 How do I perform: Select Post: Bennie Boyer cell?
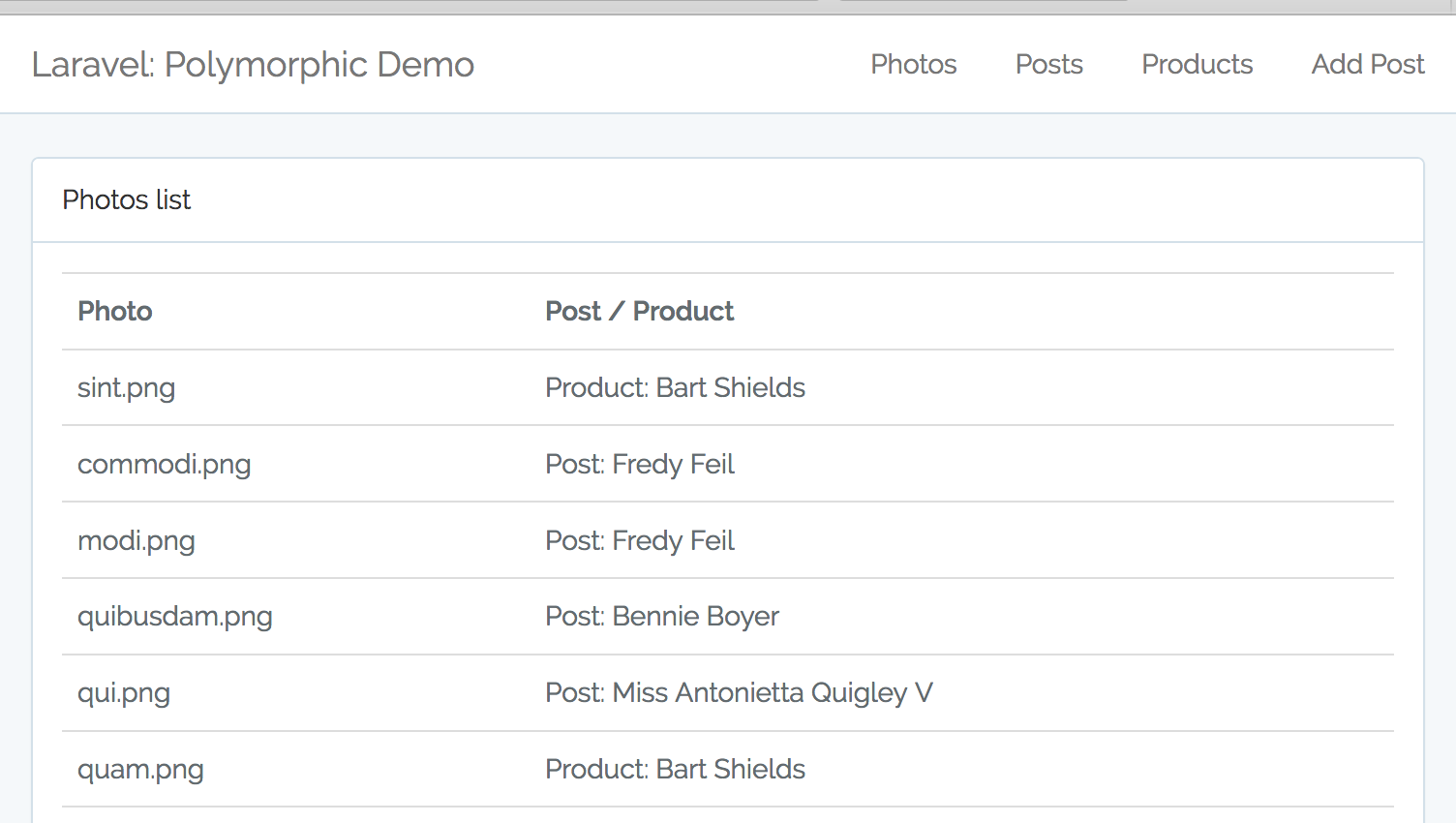coord(661,616)
